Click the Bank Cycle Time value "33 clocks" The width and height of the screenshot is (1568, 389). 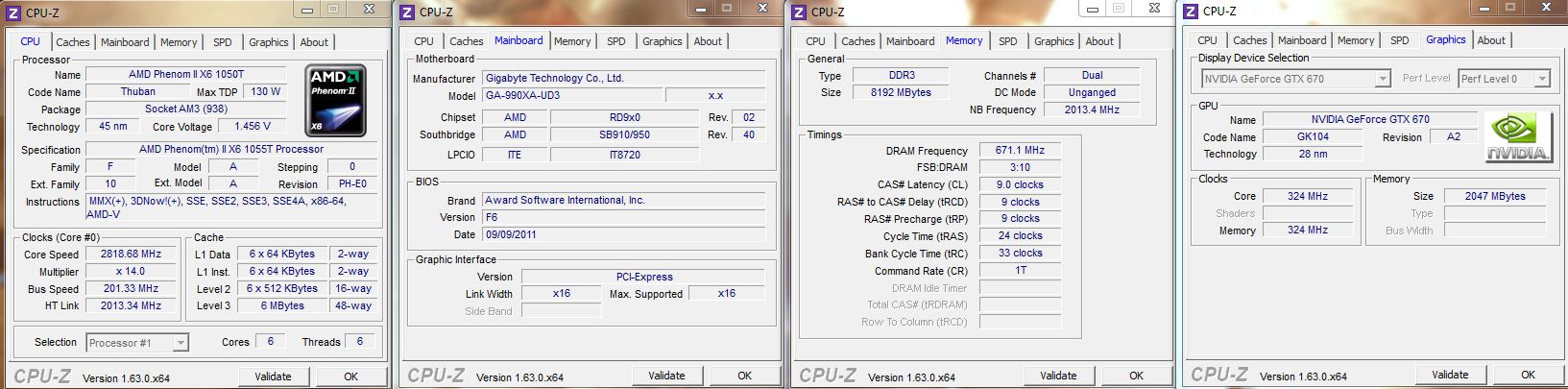click(1020, 253)
